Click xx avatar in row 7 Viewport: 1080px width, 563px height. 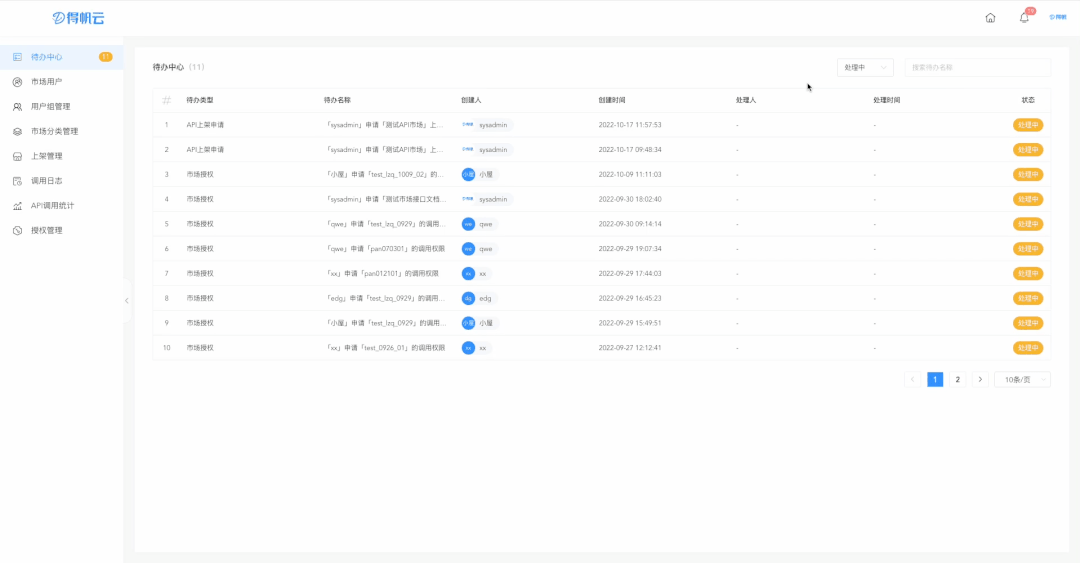point(468,274)
